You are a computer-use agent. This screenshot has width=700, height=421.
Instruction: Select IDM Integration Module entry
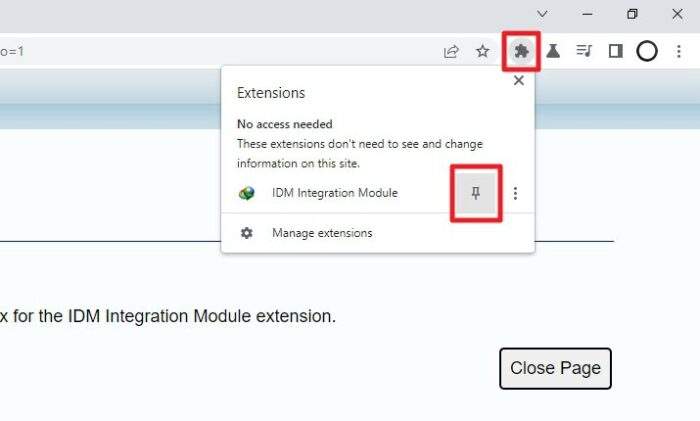(334, 193)
